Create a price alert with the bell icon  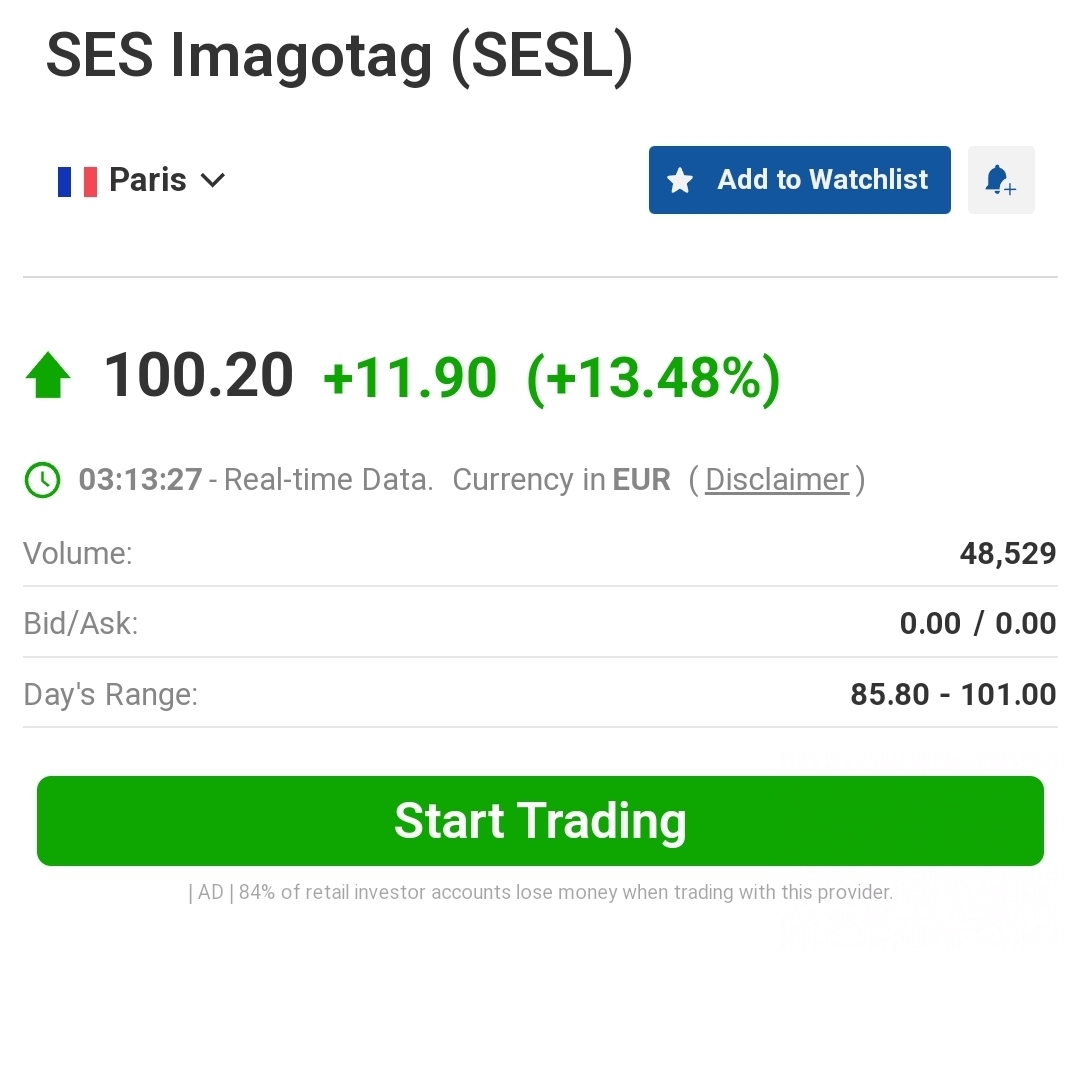pos(1000,181)
